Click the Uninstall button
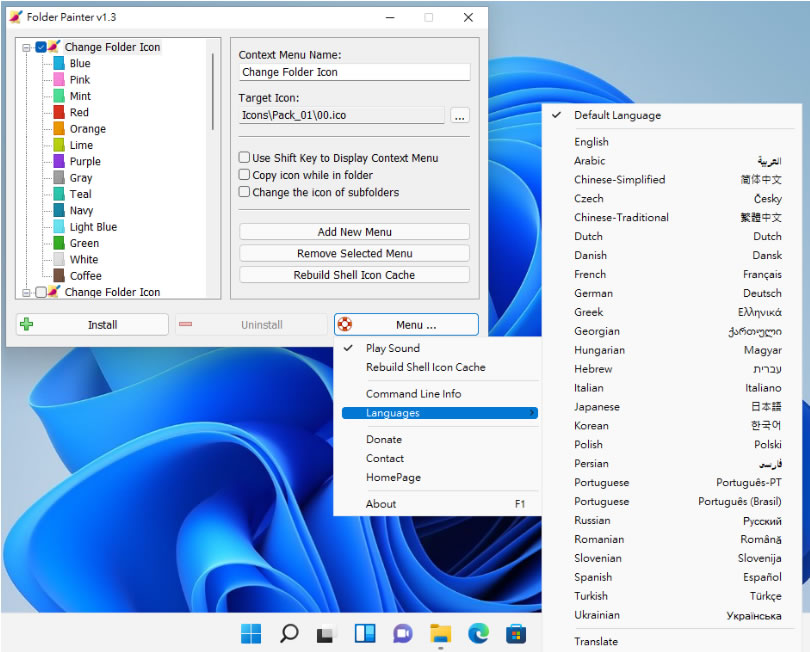 [x=251, y=324]
